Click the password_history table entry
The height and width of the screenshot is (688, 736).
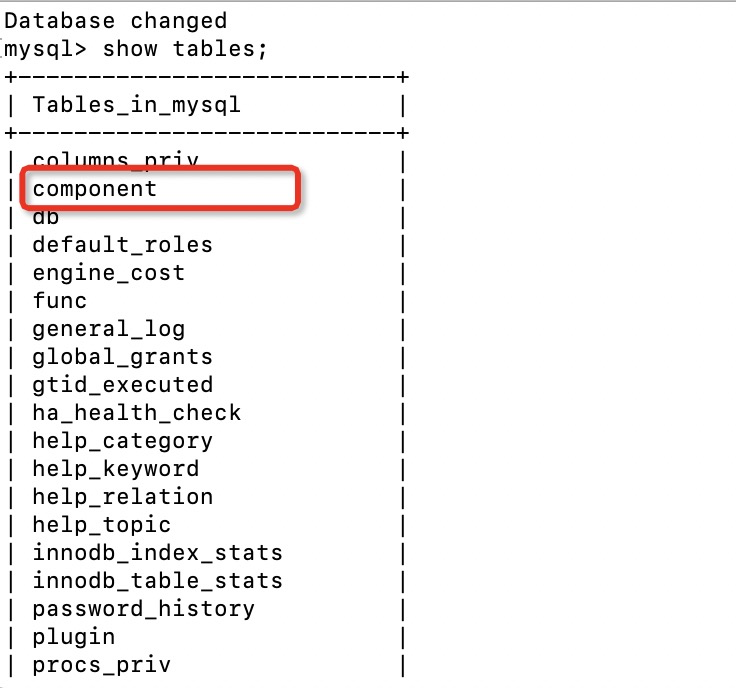tap(143, 608)
